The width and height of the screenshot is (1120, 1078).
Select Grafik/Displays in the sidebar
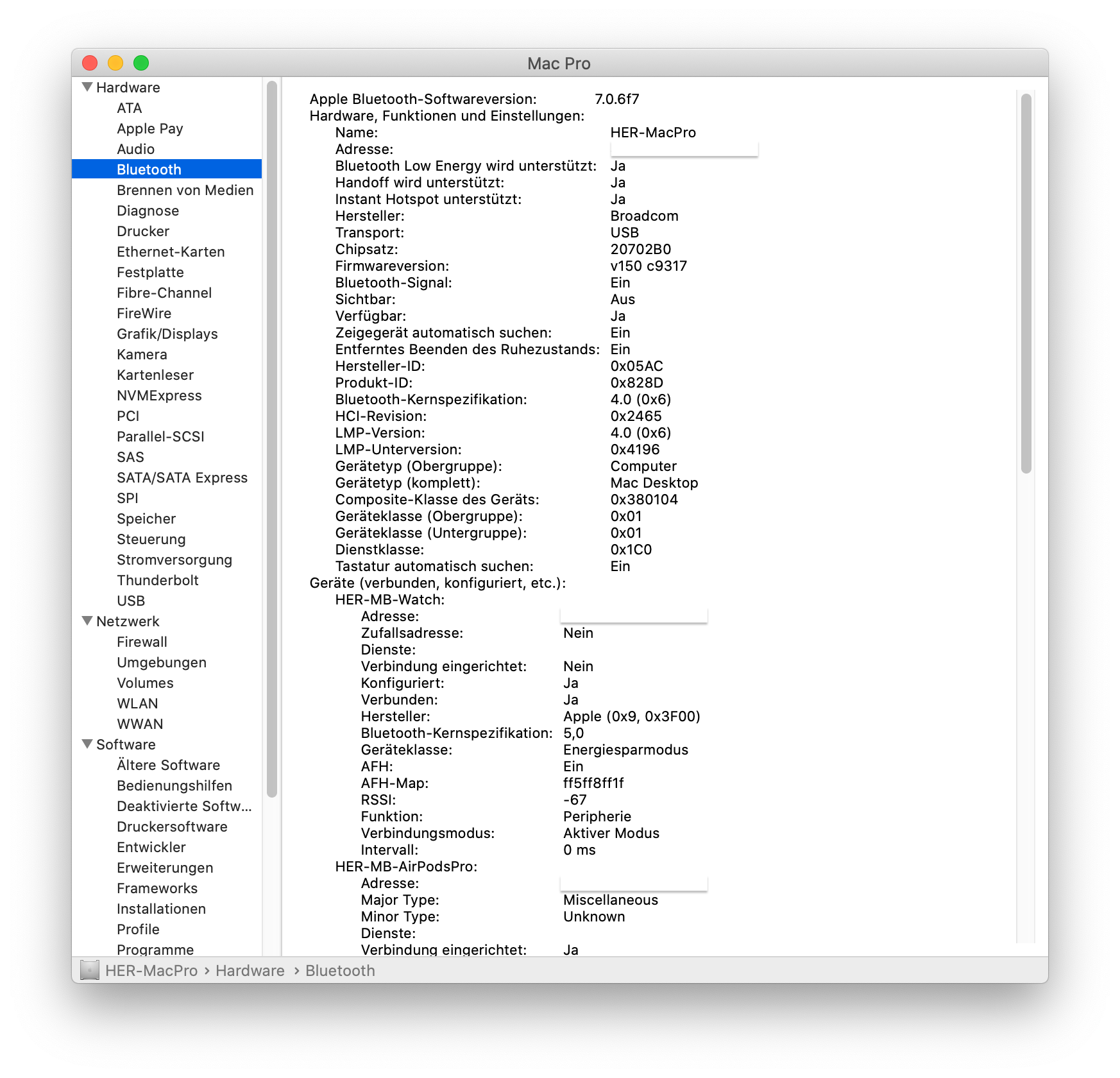click(x=167, y=334)
